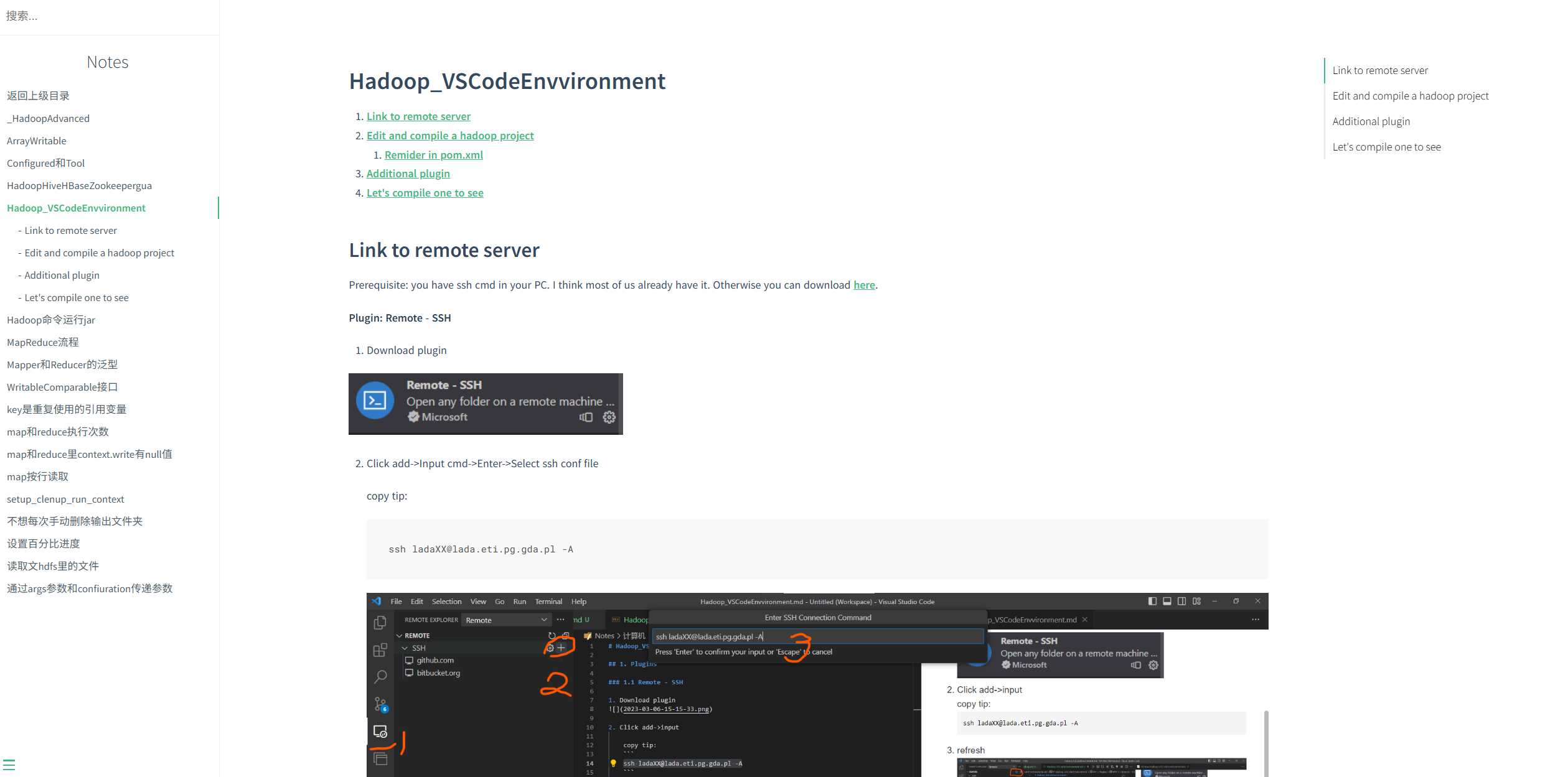Open 不想每次手动删除输出文件夹 note
The image size is (1568, 777).
75,521
